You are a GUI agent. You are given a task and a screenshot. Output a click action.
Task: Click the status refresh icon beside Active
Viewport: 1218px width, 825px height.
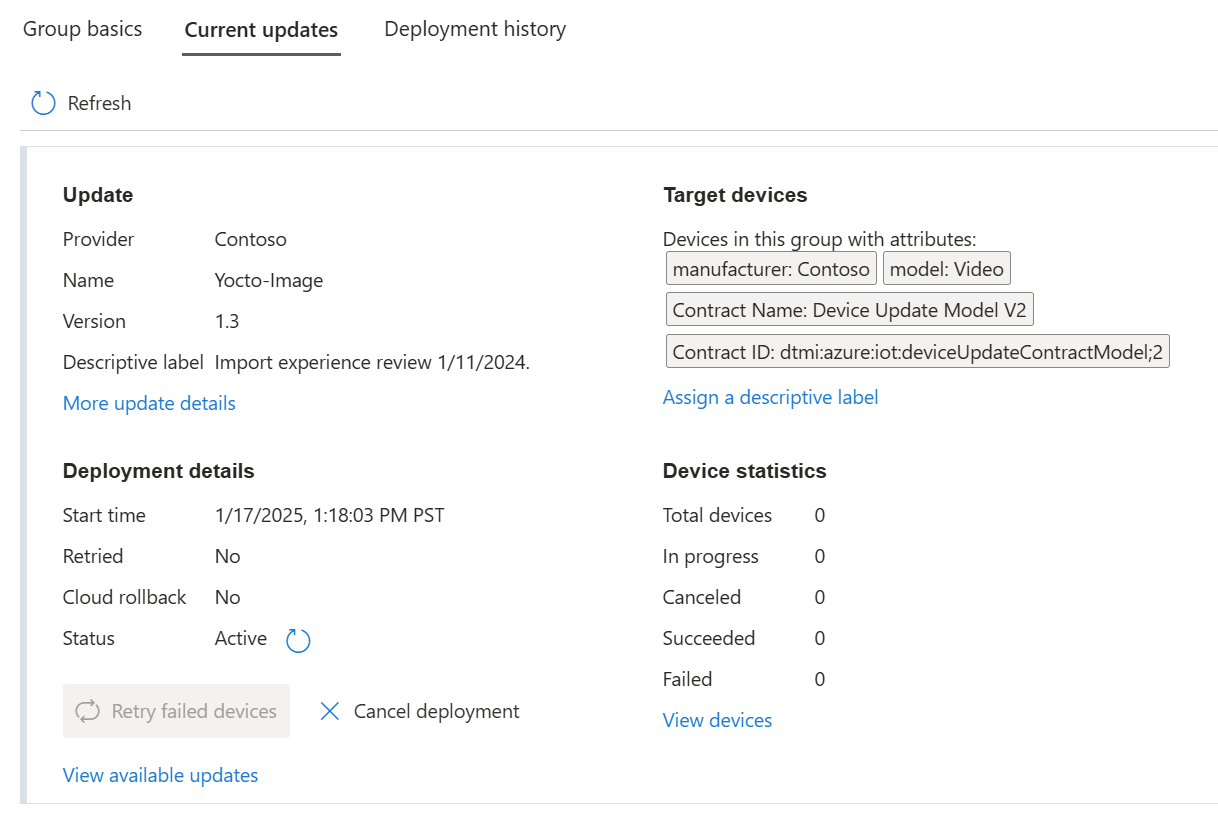coord(298,640)
